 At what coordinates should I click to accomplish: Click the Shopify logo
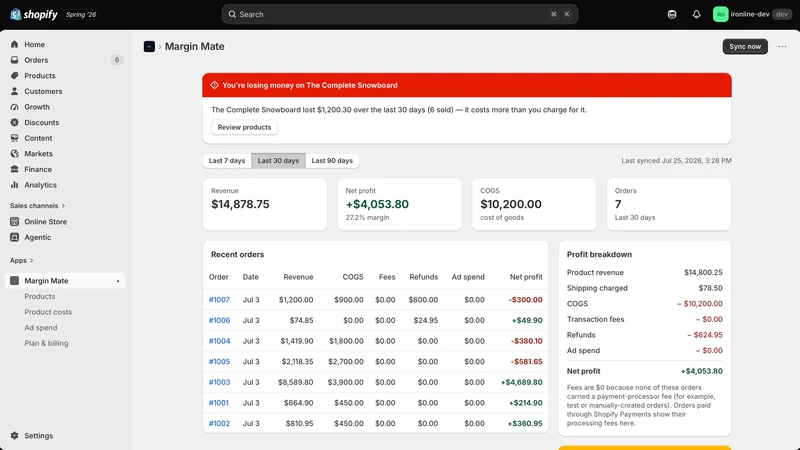tap(34, 14)
